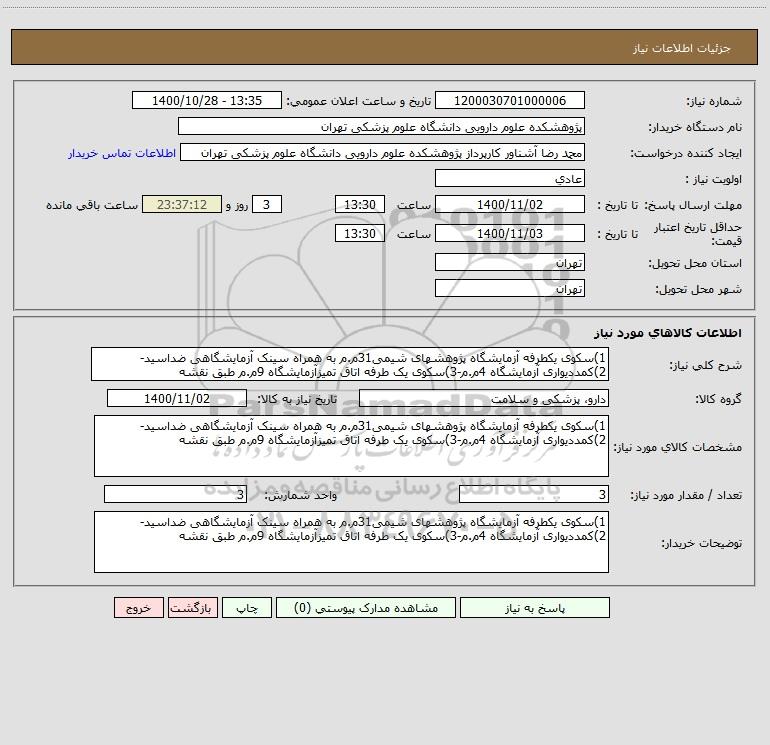Click the استان محل تحویل field تهران
The height and width of the screenshot is (745, 770).
point(510,262)
